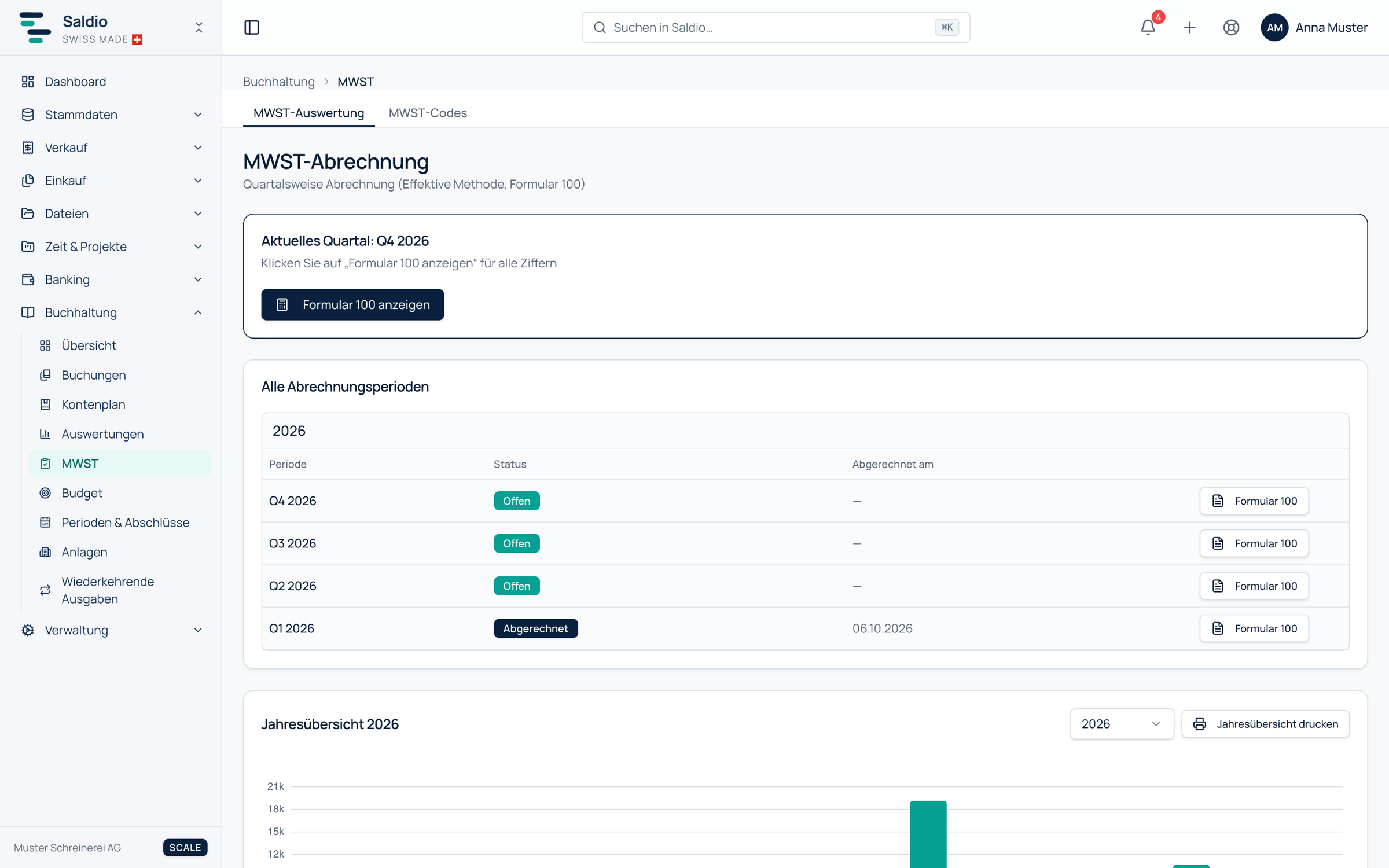Click the AM user avatar
Viewport: 1389px width, 868px height.
pyautogui.click(x=1274, y=27)
